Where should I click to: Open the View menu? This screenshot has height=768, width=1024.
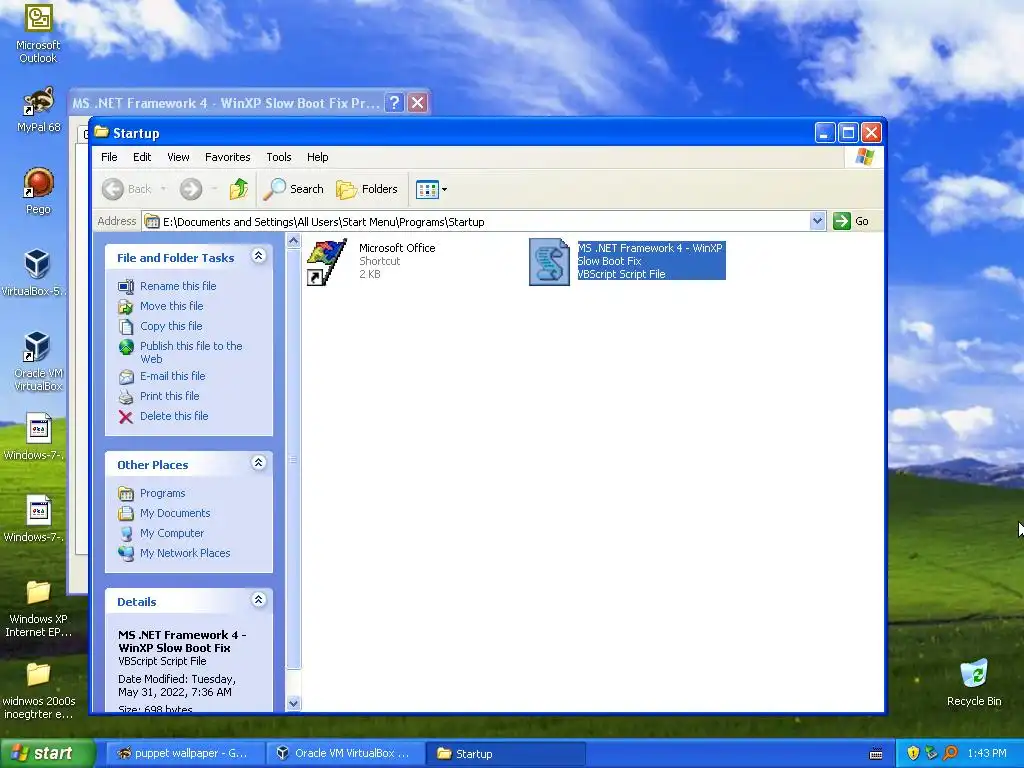coord(178,157)
